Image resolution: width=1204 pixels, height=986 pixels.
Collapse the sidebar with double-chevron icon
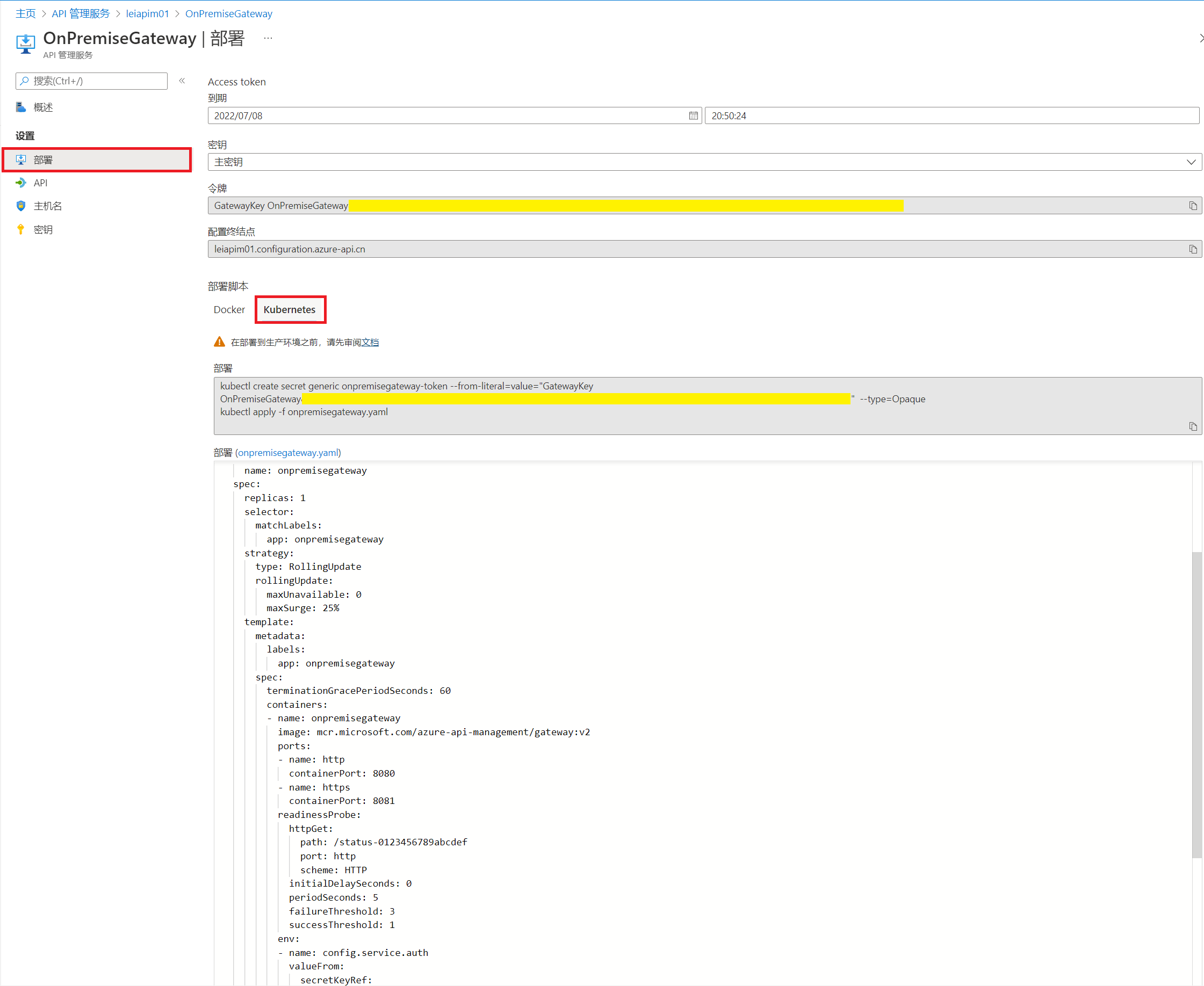(x=182, y=81)
